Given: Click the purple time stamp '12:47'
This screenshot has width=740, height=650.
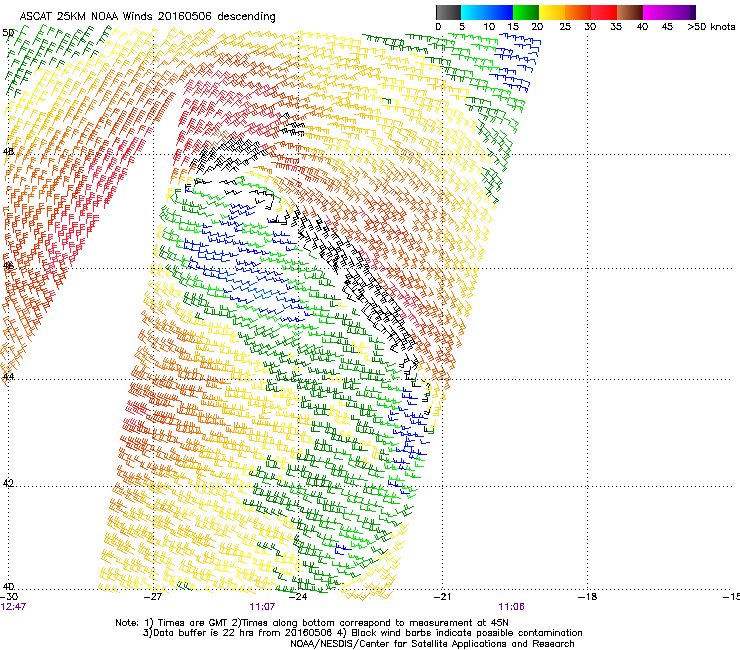Looking at the screenshot, I should [x=13, y=607].
